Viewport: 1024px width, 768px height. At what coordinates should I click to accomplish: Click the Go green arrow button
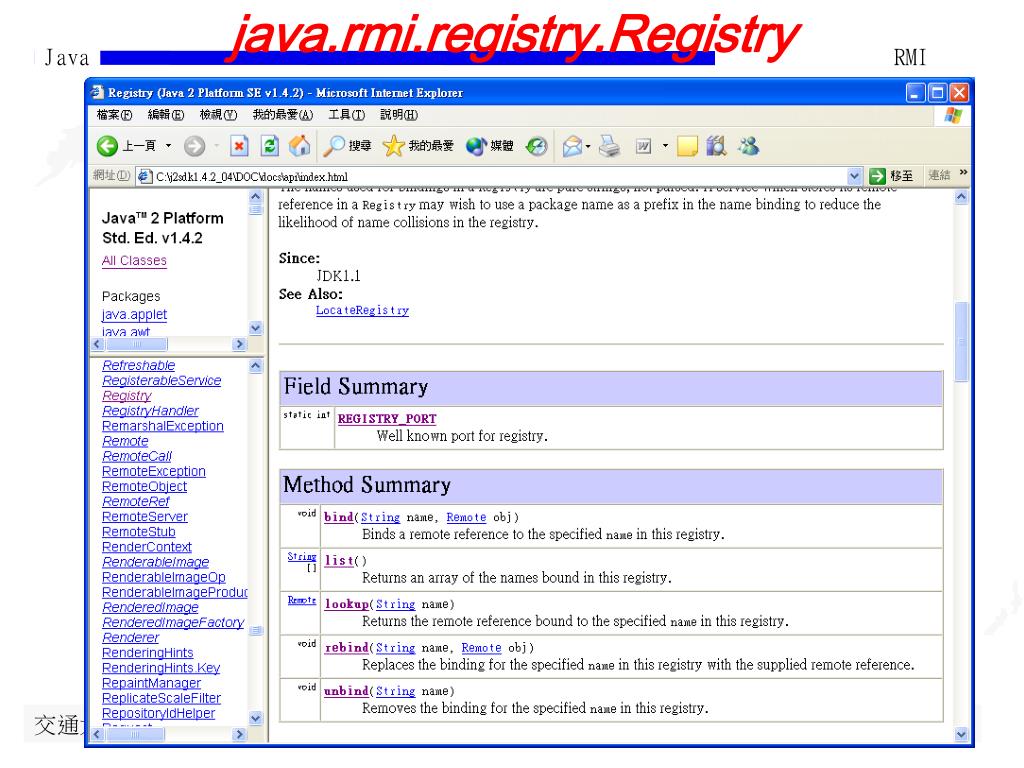(878, 176)
